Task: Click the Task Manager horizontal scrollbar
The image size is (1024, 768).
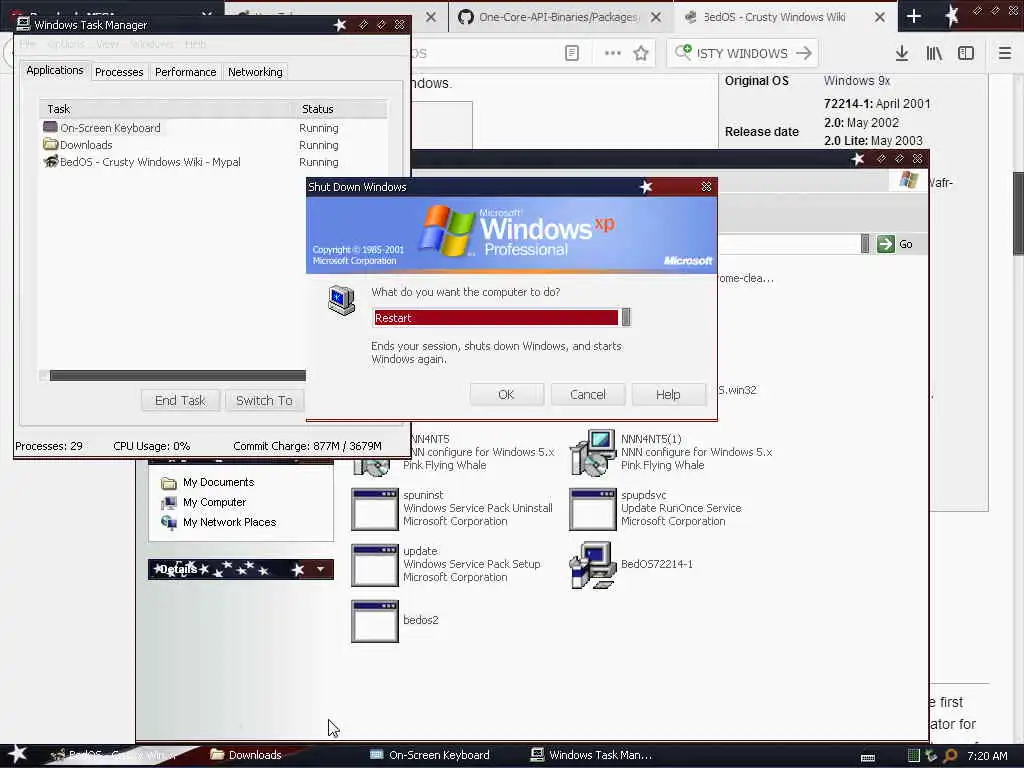Action: pyautogui.click(x=178, y=376)
